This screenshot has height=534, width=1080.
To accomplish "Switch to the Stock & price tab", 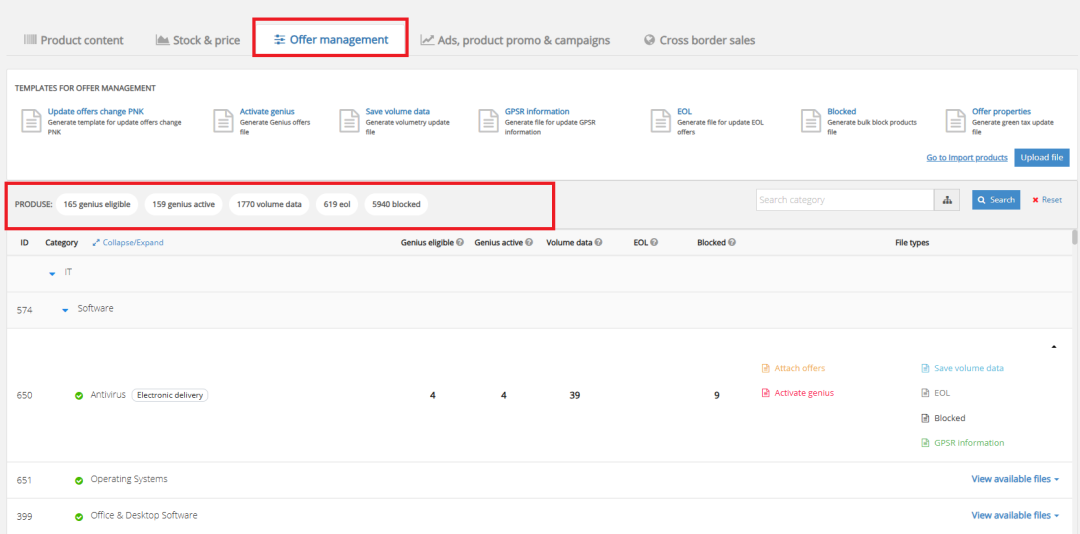I will pyautogui.click(x=198, y=40).
